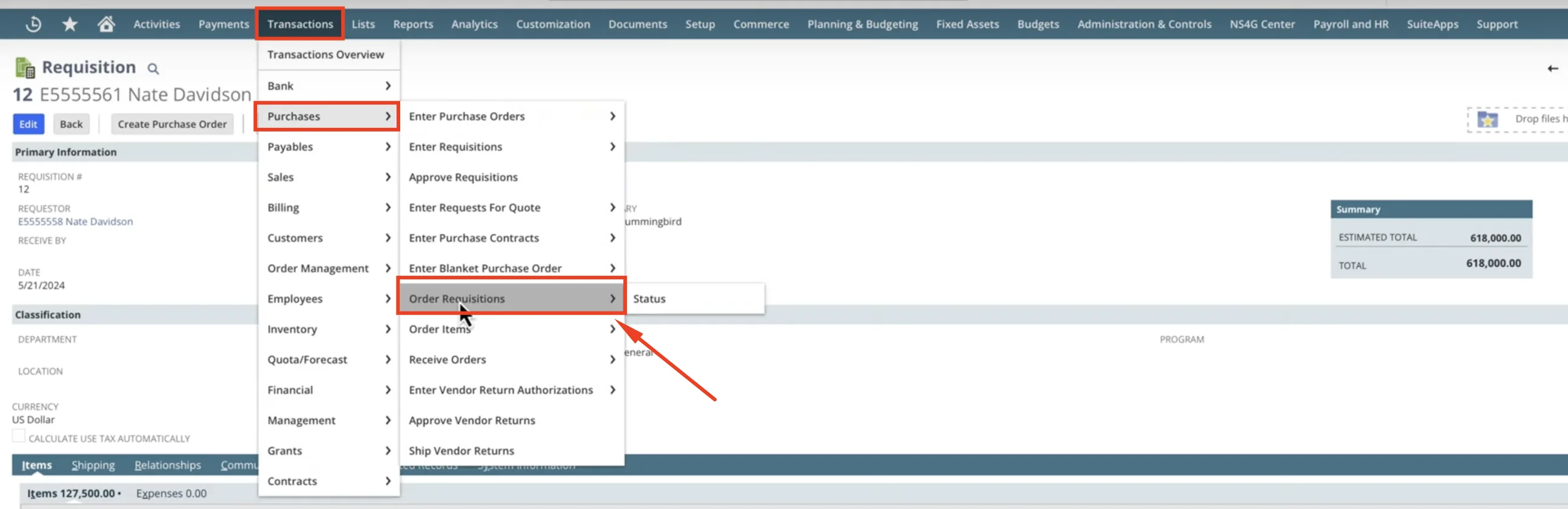Choose Approve Vendor Returns

511,420
